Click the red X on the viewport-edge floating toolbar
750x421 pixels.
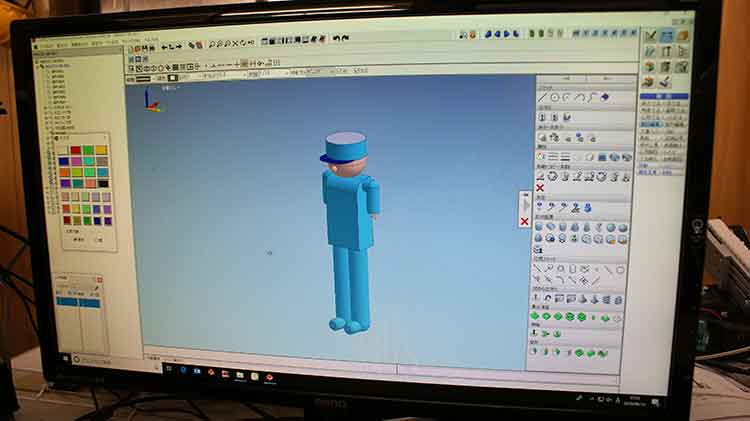[x=525, y=221]
